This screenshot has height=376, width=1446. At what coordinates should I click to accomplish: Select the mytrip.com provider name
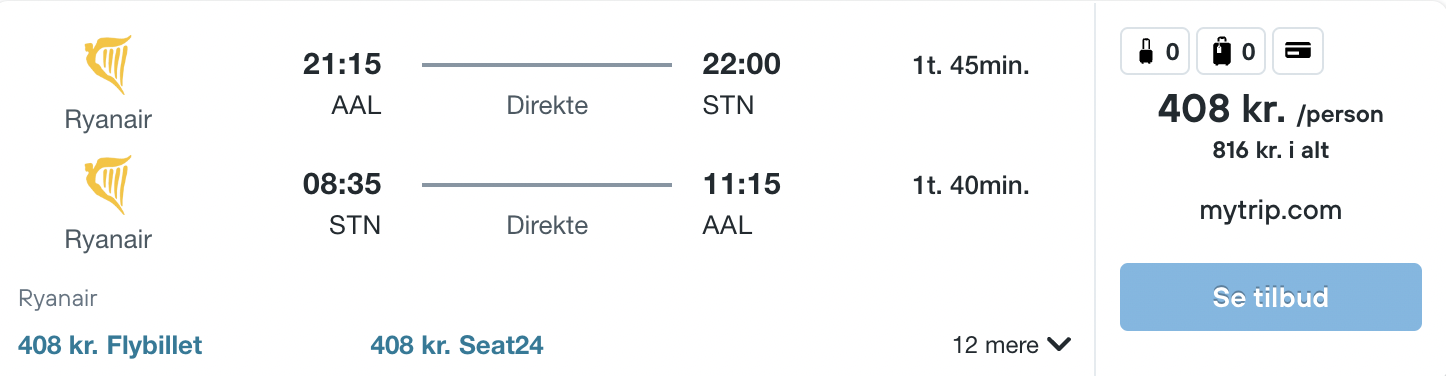click(x=1270, y=211)
